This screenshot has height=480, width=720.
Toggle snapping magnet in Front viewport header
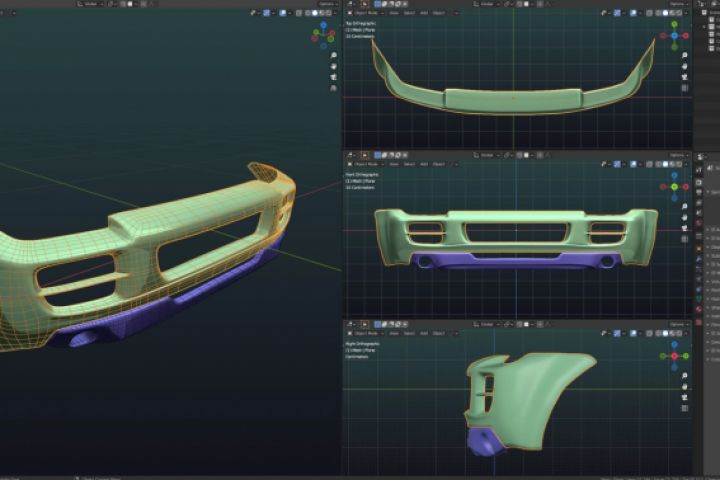click(x=519, y=155)
